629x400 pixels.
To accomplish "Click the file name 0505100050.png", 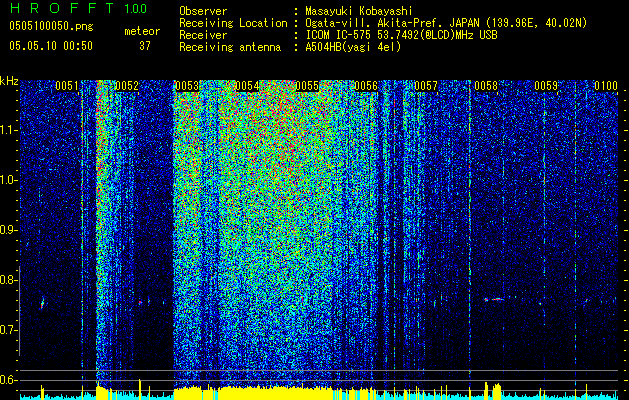I will [51, 27].
